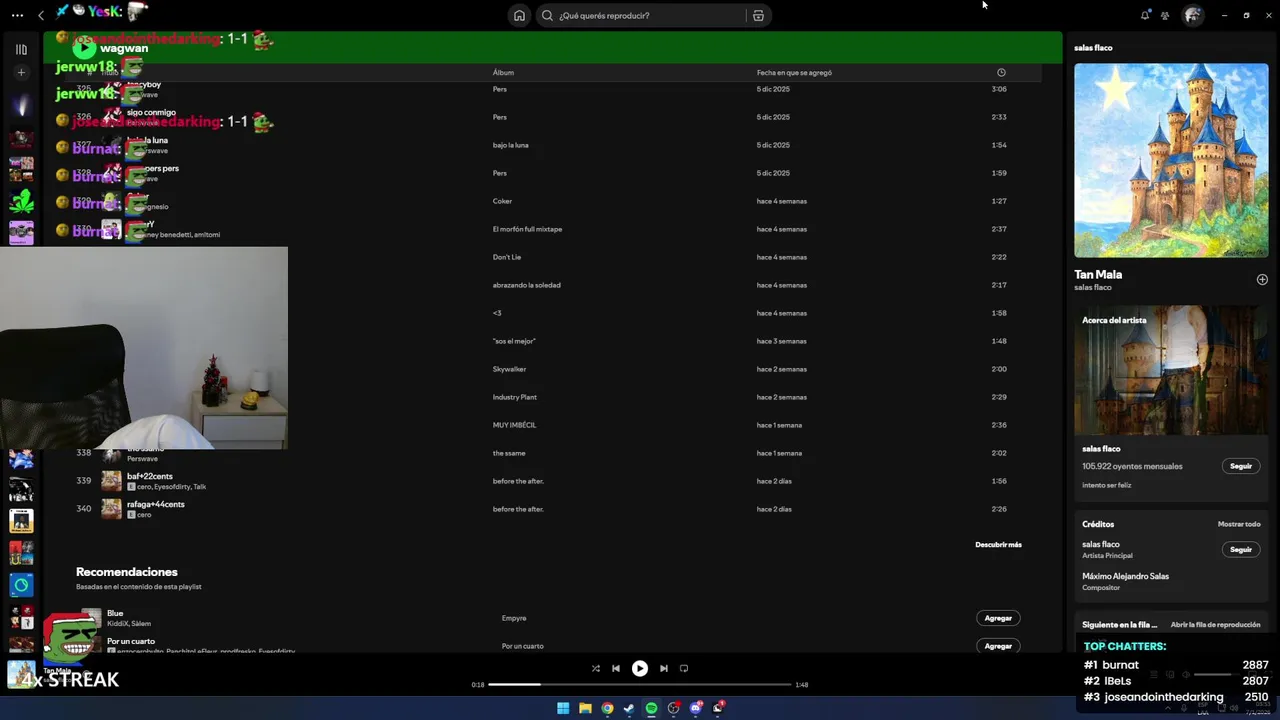Image resolution: width=1280 pixels, height=720 pixels.
Task: Create a playlist with the plus icon
Action: click(21, 72)
